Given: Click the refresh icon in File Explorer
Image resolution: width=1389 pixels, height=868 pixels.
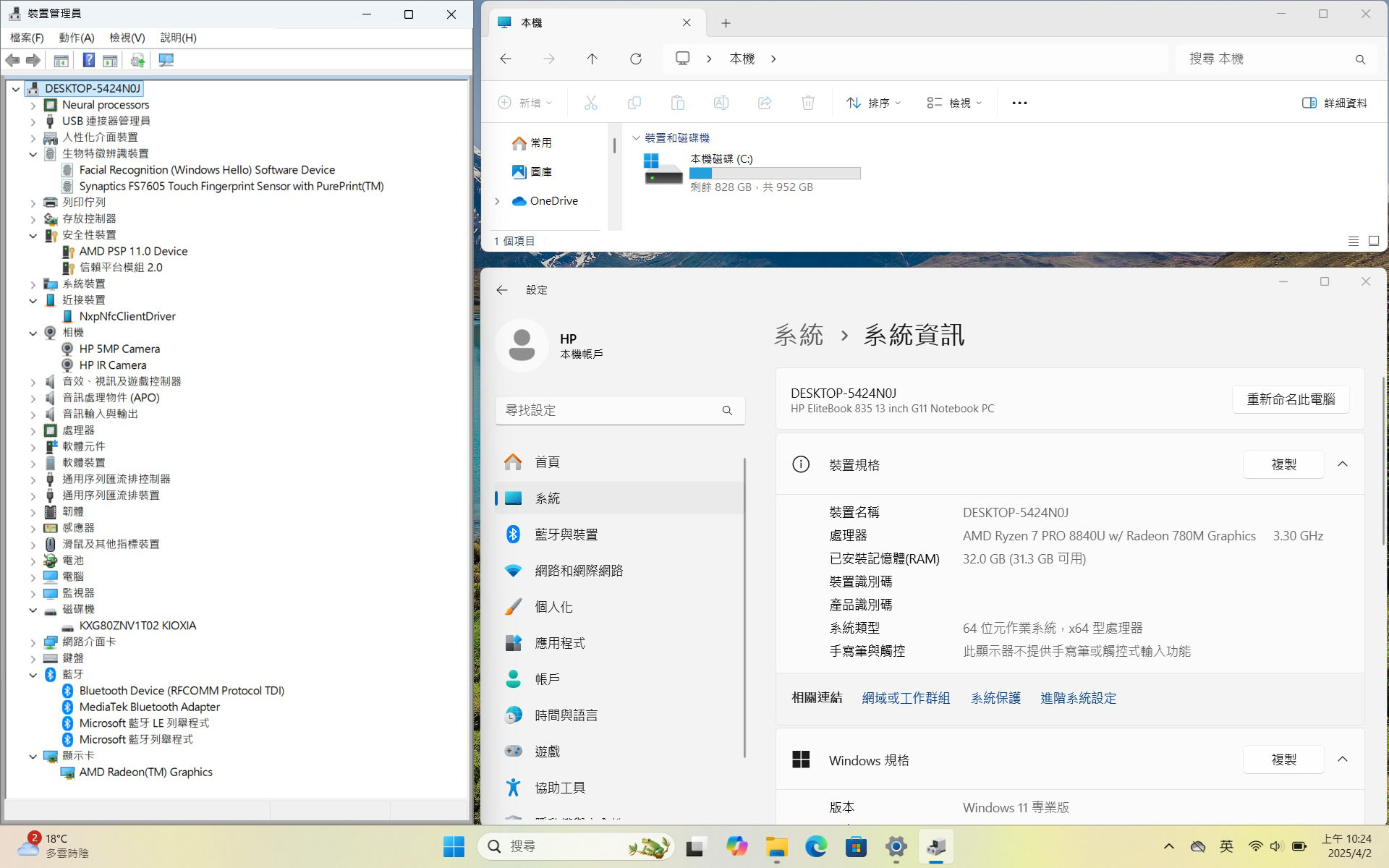Looking at the screenshot, I should point(636,59).
